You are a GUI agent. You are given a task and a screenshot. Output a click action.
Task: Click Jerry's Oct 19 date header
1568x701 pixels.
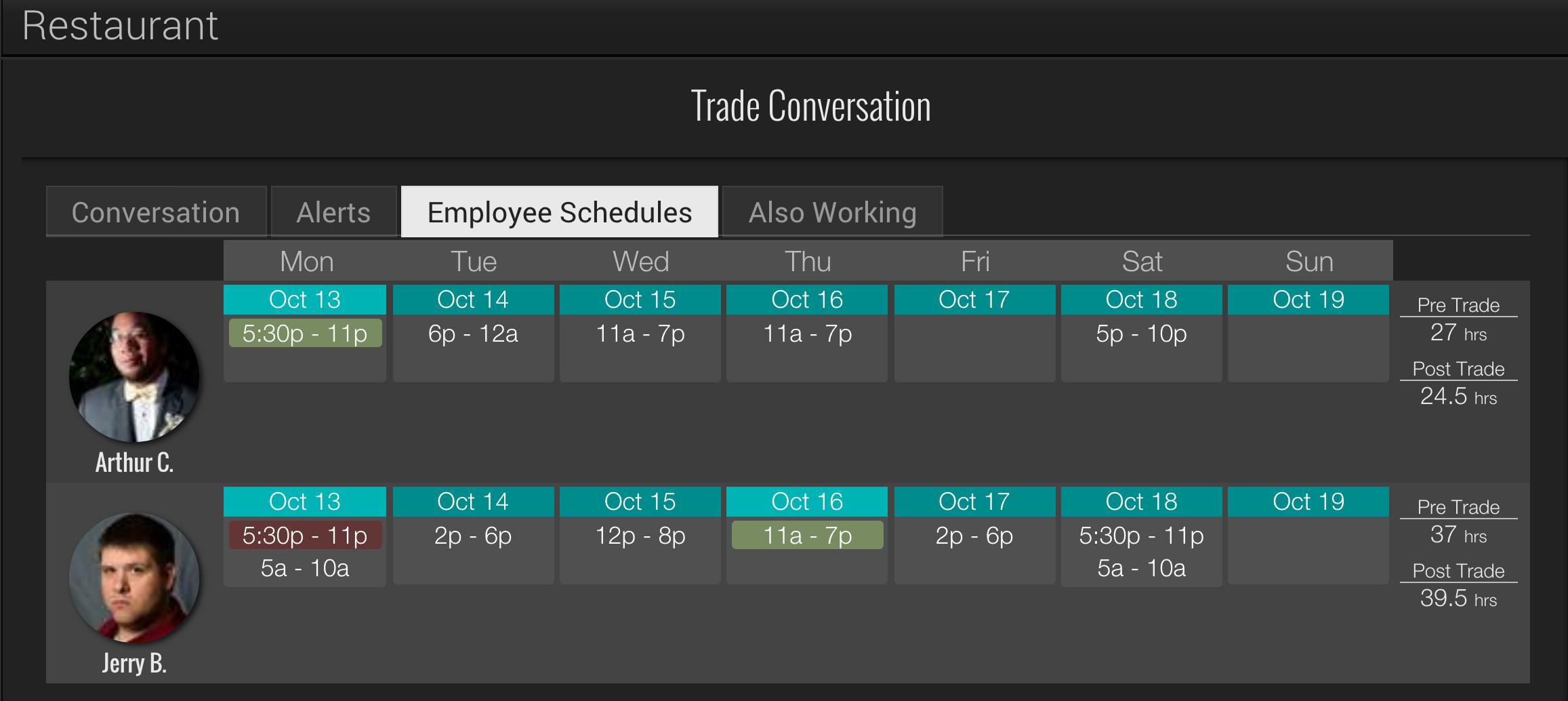coord(1308,502)
